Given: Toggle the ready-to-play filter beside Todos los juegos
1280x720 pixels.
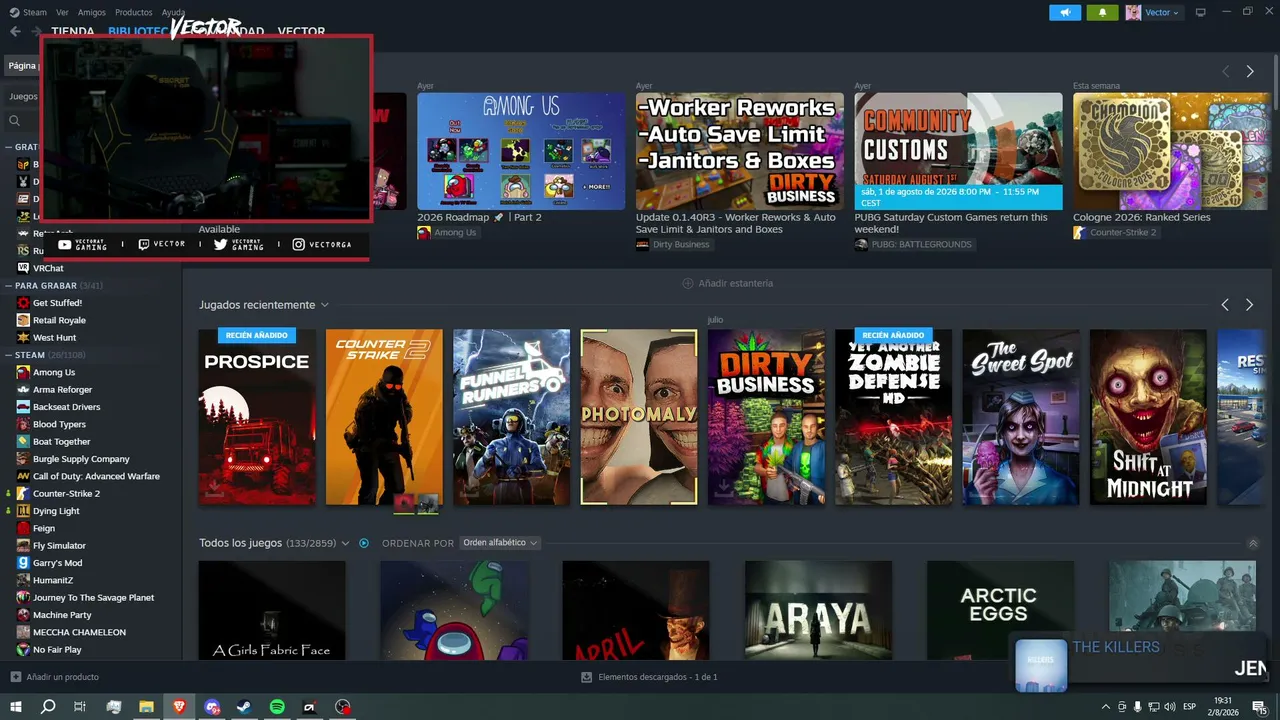Looking at the screenshot, I should coord(364,543).
